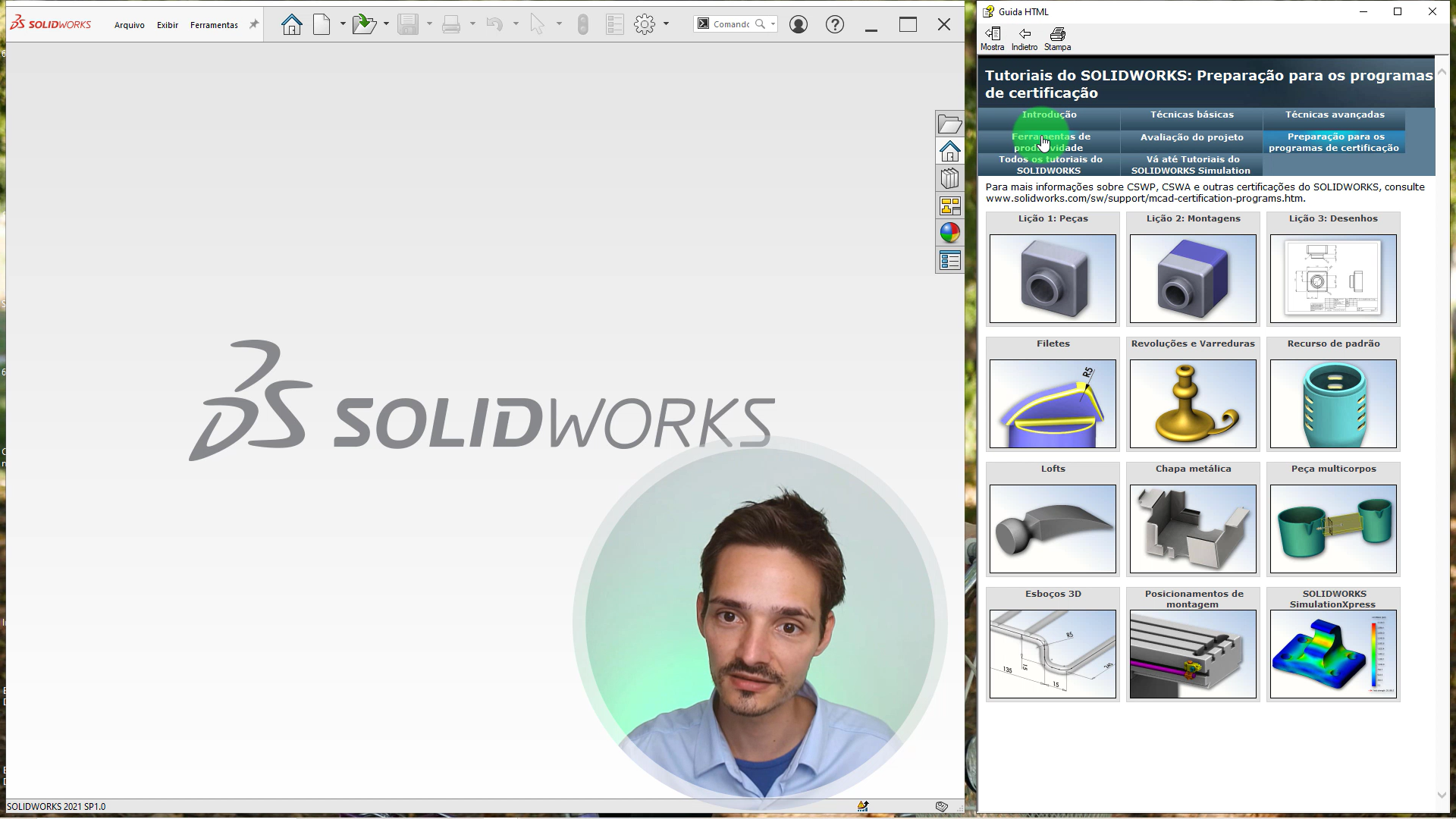
Task: Open Lição 3: Desenhos tutorial thumbnail
Action: [x=1333, y=278]
